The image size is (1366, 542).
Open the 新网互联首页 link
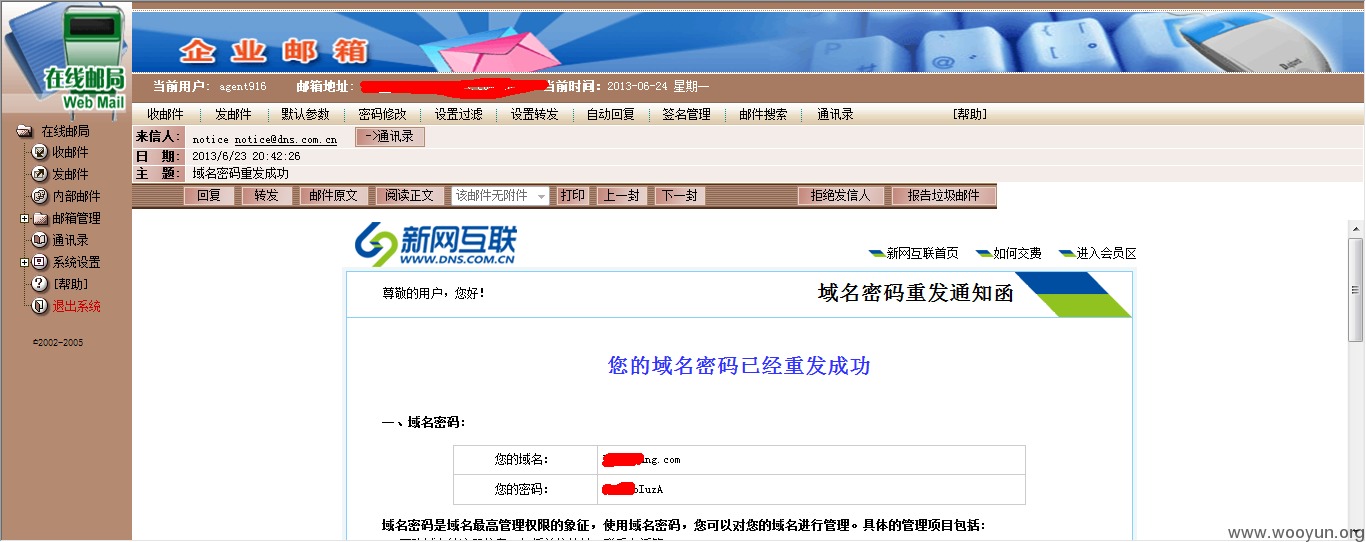pos(922,253)
